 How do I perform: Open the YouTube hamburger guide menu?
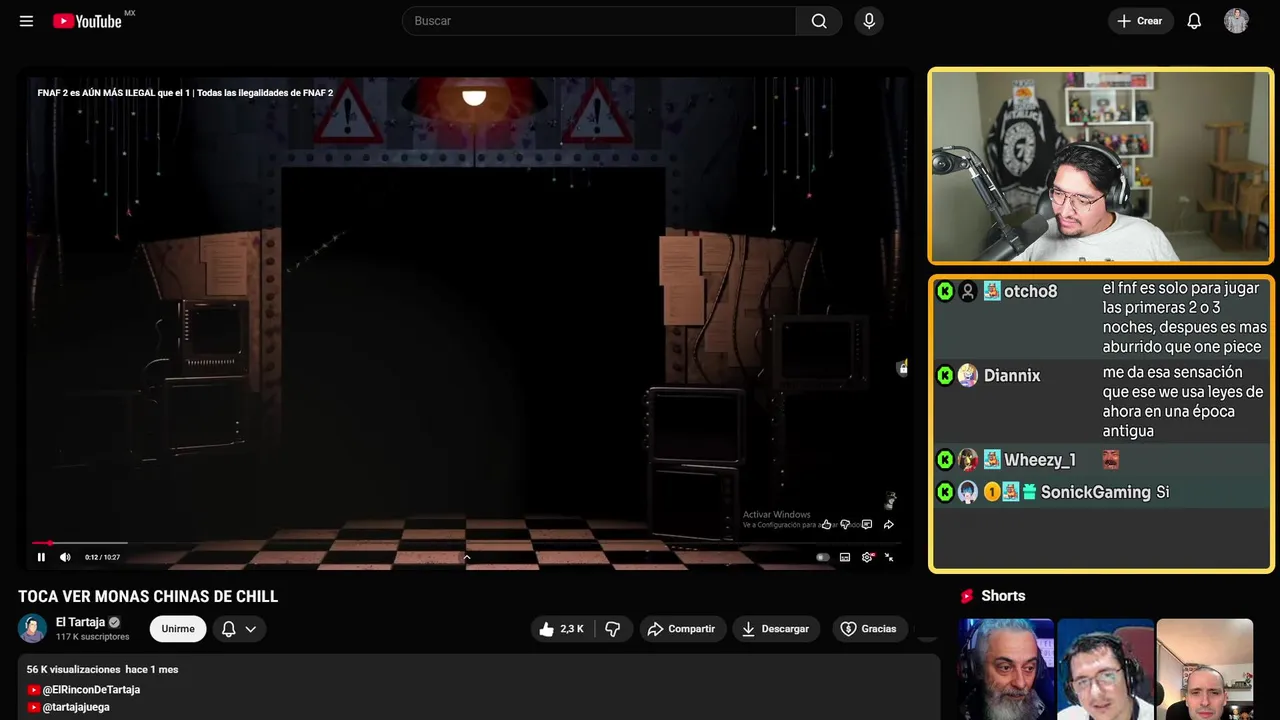(26, 21)
